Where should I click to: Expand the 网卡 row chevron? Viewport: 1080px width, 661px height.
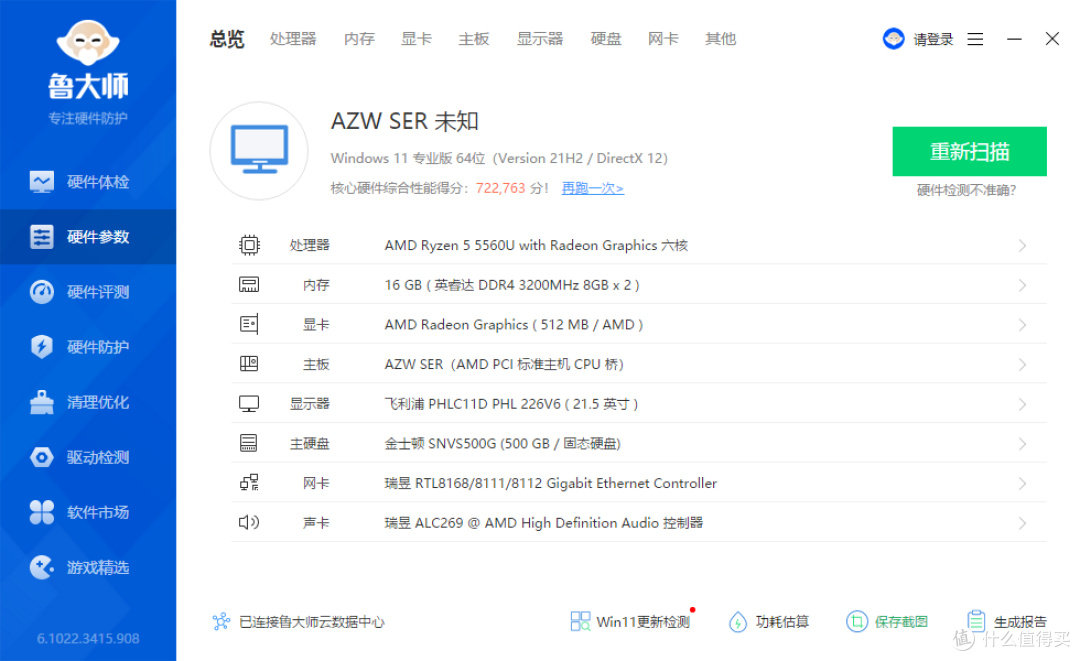(x=1022, y=483)
